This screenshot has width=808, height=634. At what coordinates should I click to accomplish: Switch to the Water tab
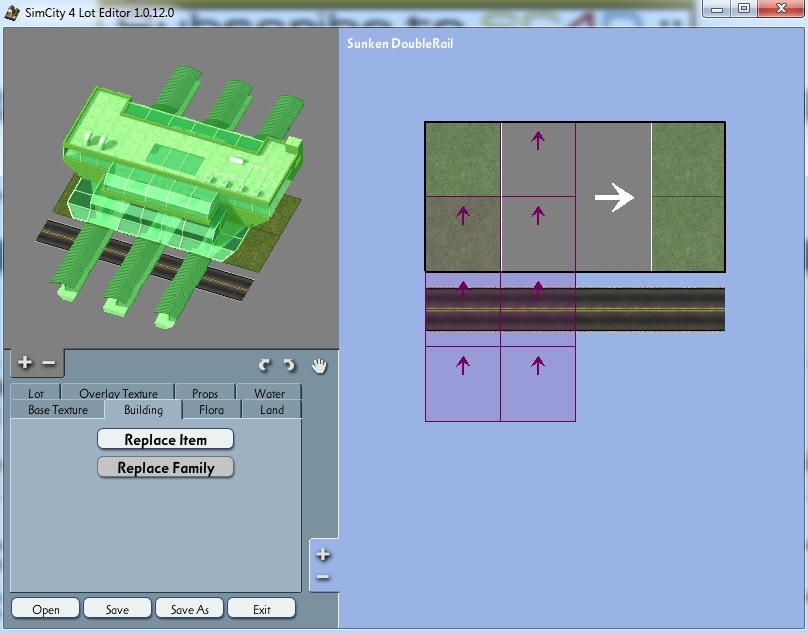[270, 393]
